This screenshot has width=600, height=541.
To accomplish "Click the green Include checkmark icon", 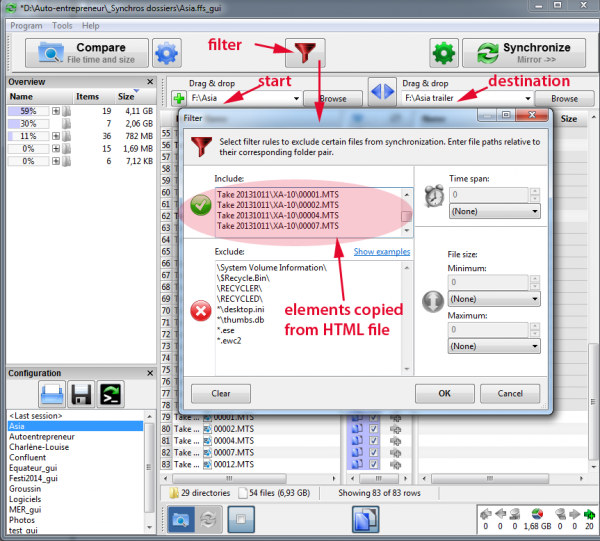I will pyautogui.click(x=201, y=205).
